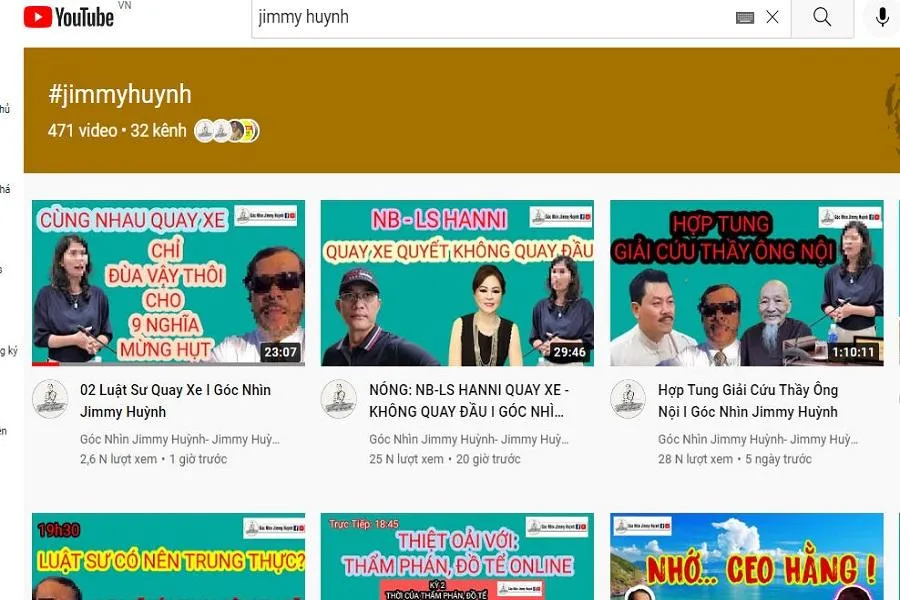Play the 'HỢP TUNG GIẢI CỨU THẦY ÔNG NỘI' thumbnail
900x600 pixels.
click(x=746, y=283)
